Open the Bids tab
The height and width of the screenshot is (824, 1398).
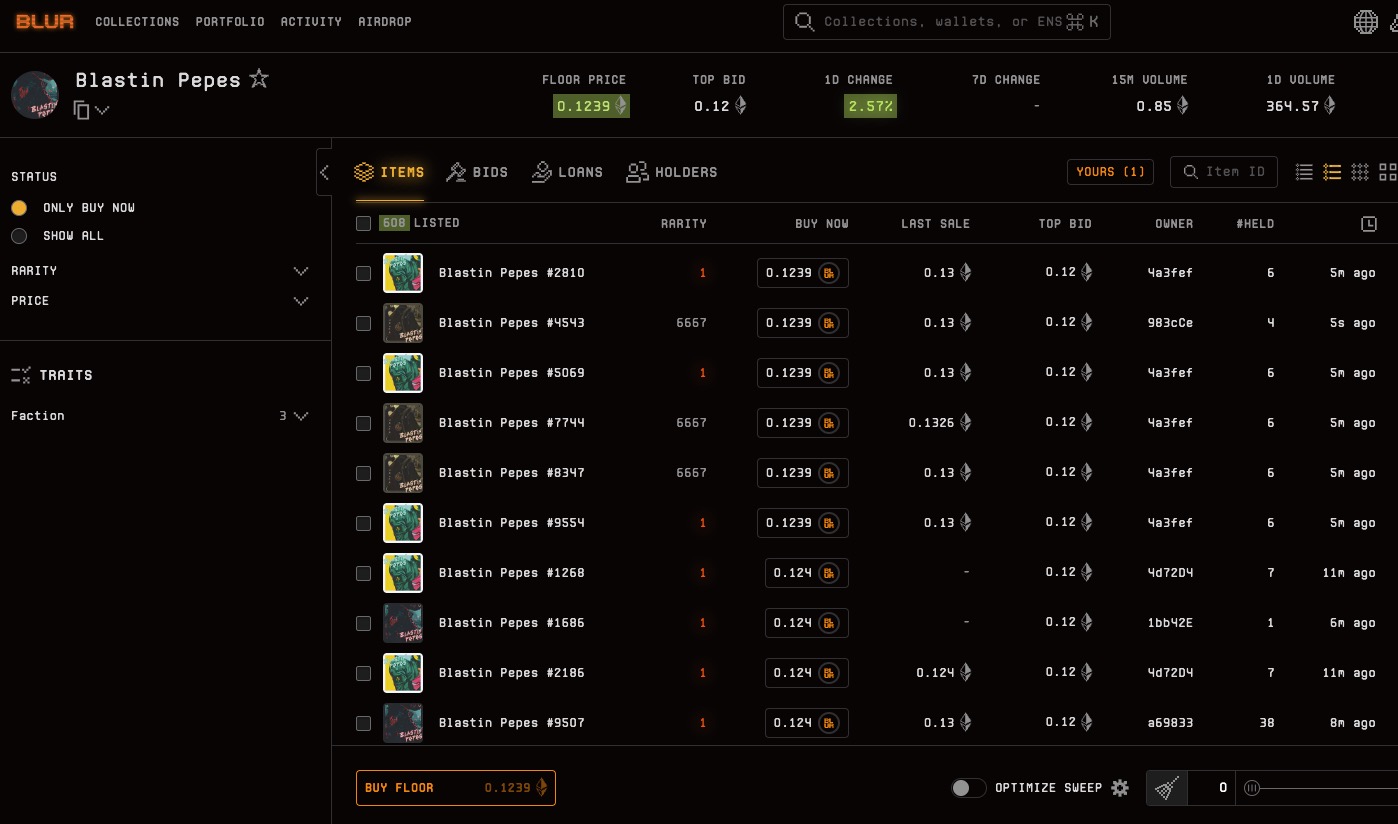click(477, 172)
